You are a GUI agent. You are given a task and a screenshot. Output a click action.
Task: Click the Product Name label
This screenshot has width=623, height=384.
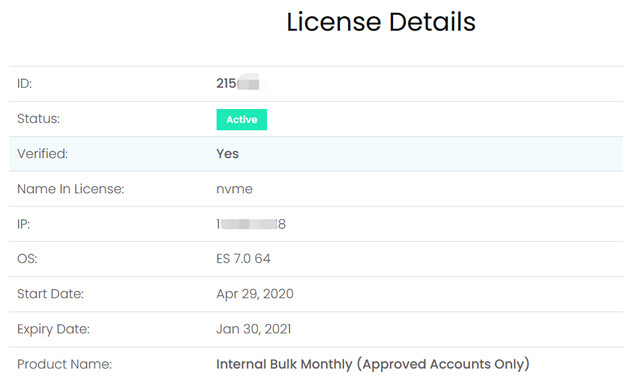pyautogui.click(x=64, y=364)
